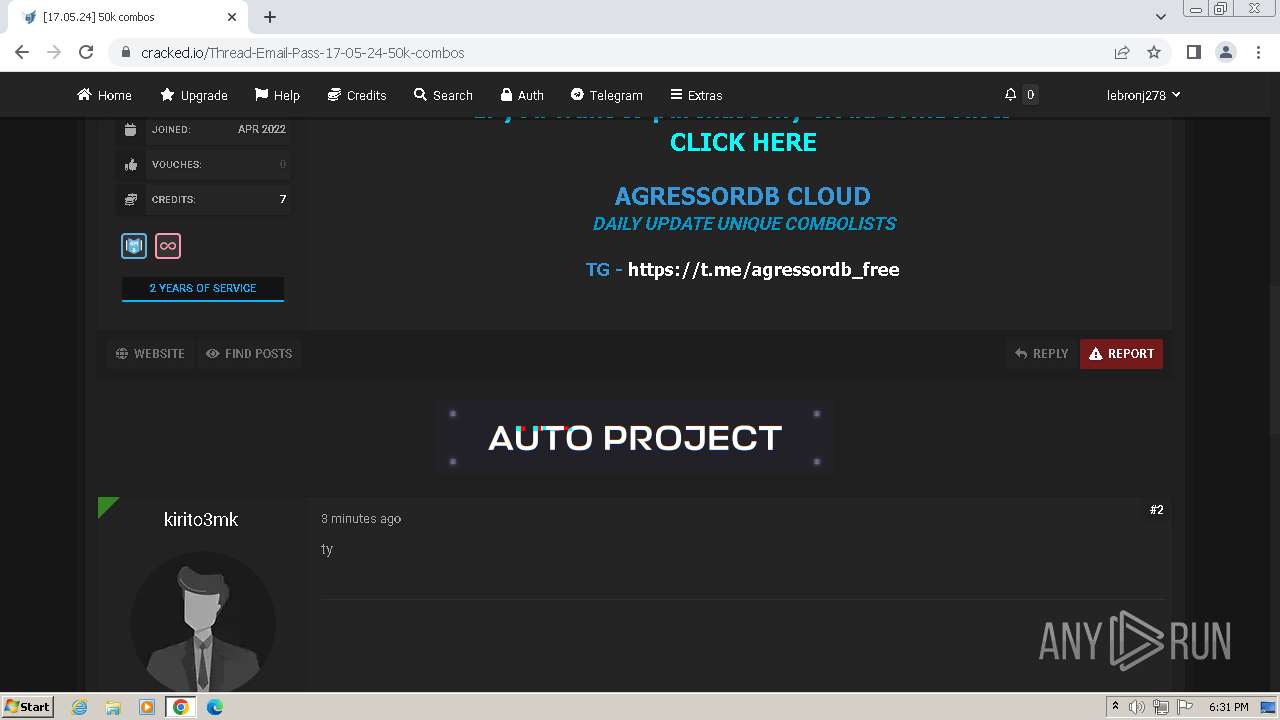Viewport: 1280px width, 720px height.
Task: Launch Internet Explorer from taskbar
Action: click(x=80, y=707)
